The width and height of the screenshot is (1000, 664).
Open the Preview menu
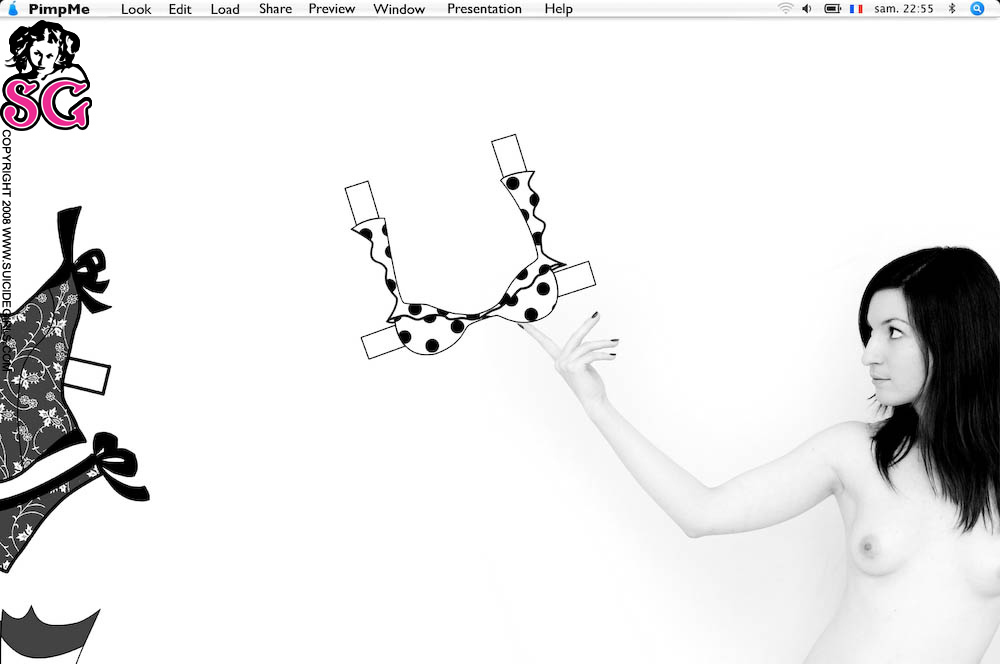[x=332, y=9]
